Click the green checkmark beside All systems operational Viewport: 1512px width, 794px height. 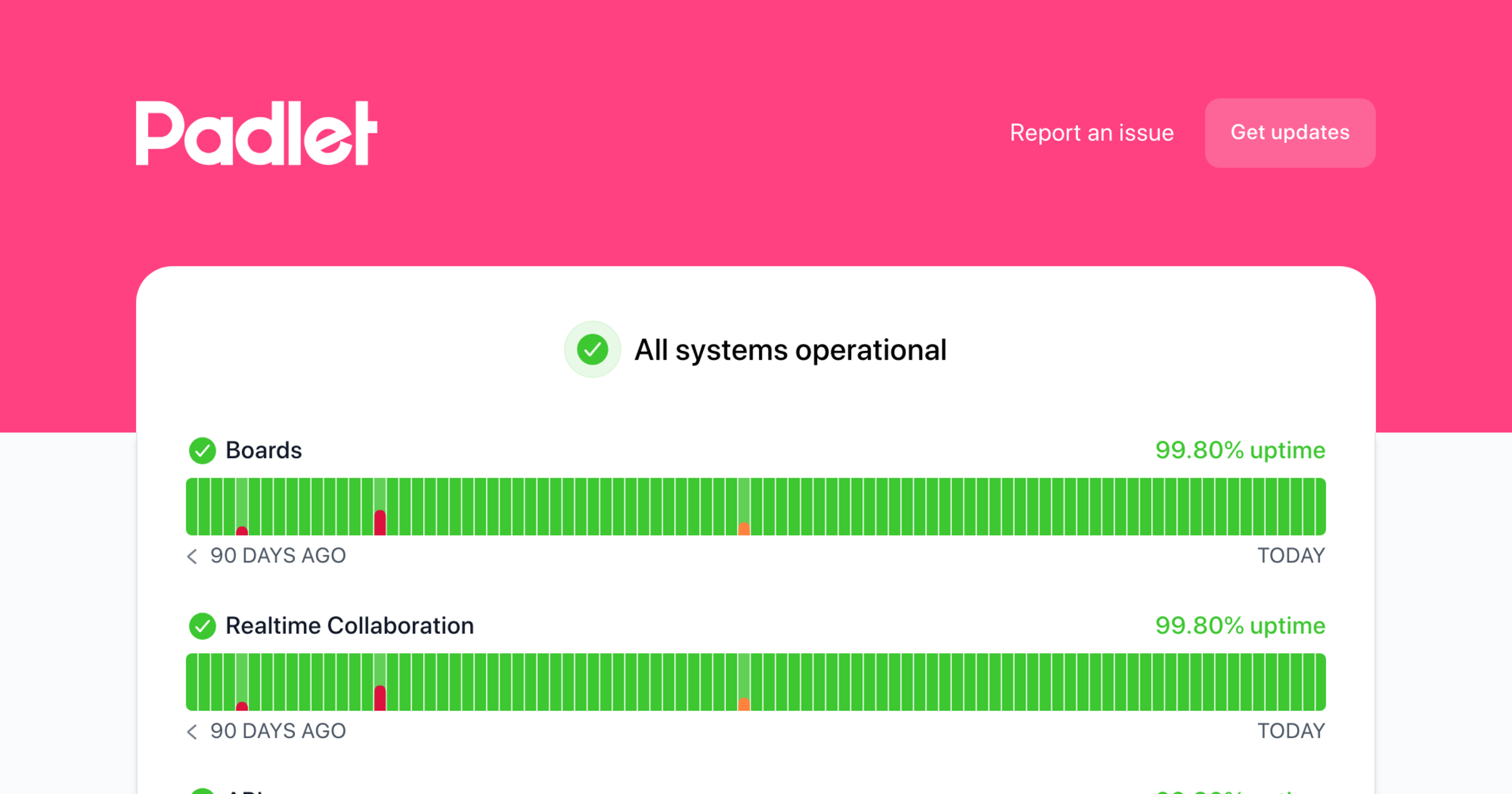(592, 350)
